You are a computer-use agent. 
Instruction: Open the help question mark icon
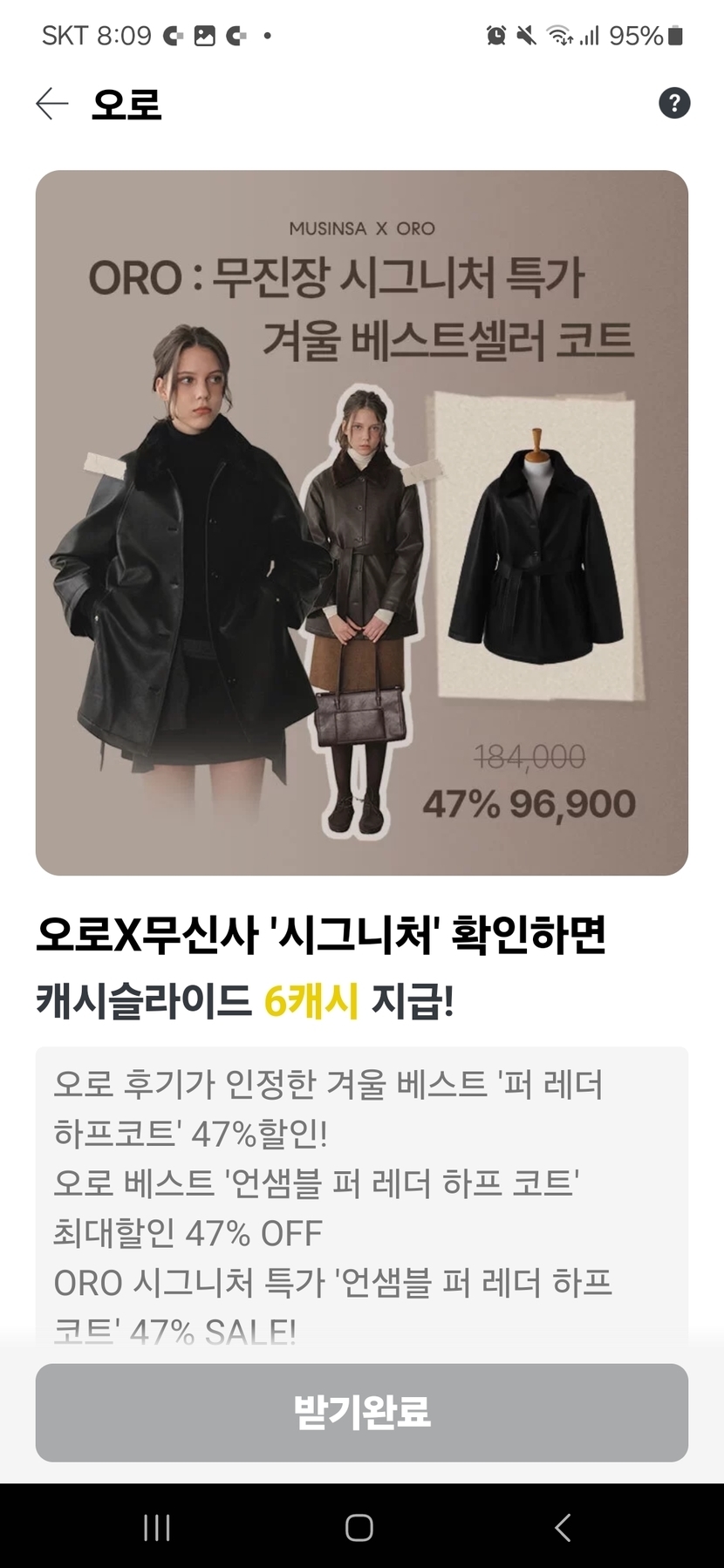(674, 103)
